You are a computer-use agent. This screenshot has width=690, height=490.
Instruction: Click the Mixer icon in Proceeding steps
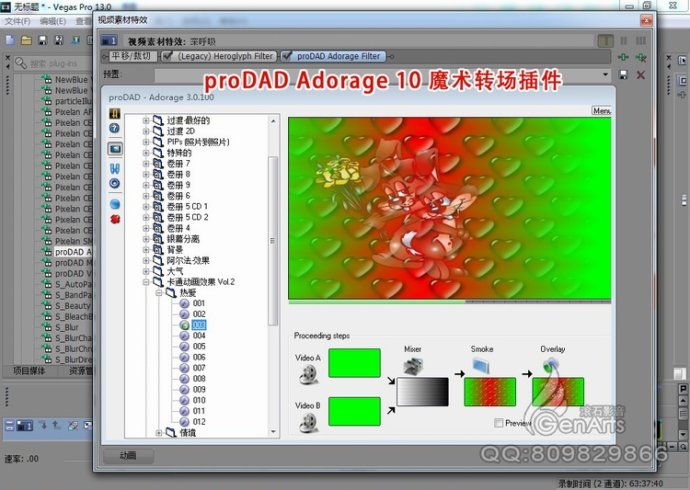point(413,366)
